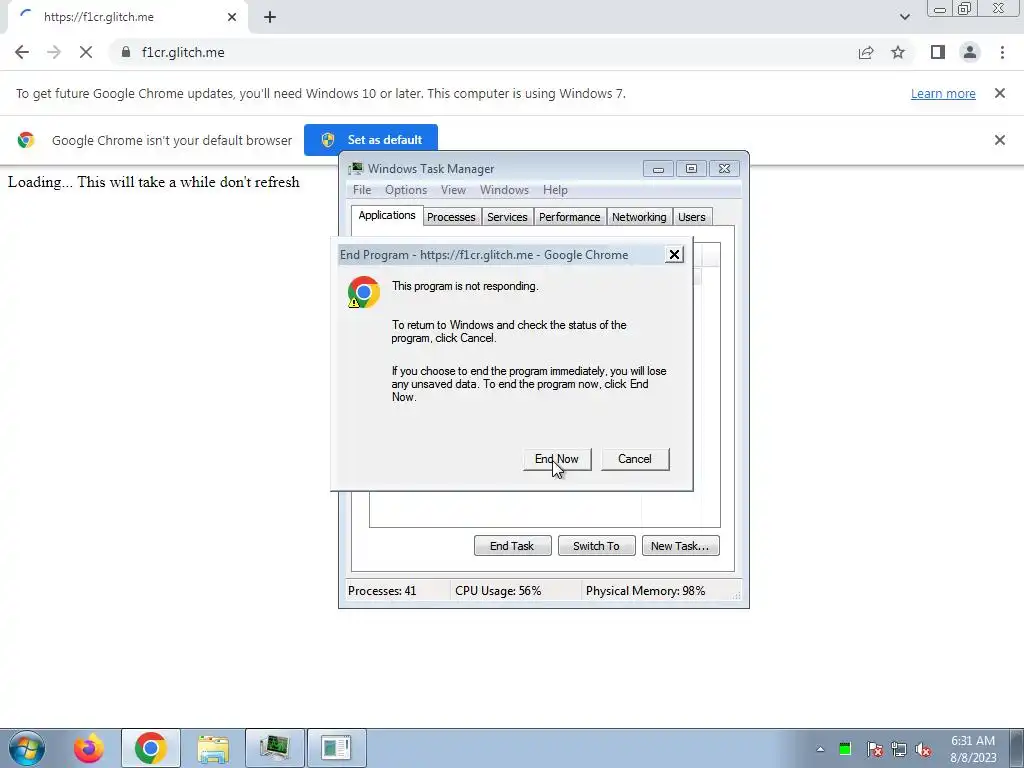Bookmark this page with the star icon
The width and height of the screenshot is (1024, 768).
[x=898, y=52]
